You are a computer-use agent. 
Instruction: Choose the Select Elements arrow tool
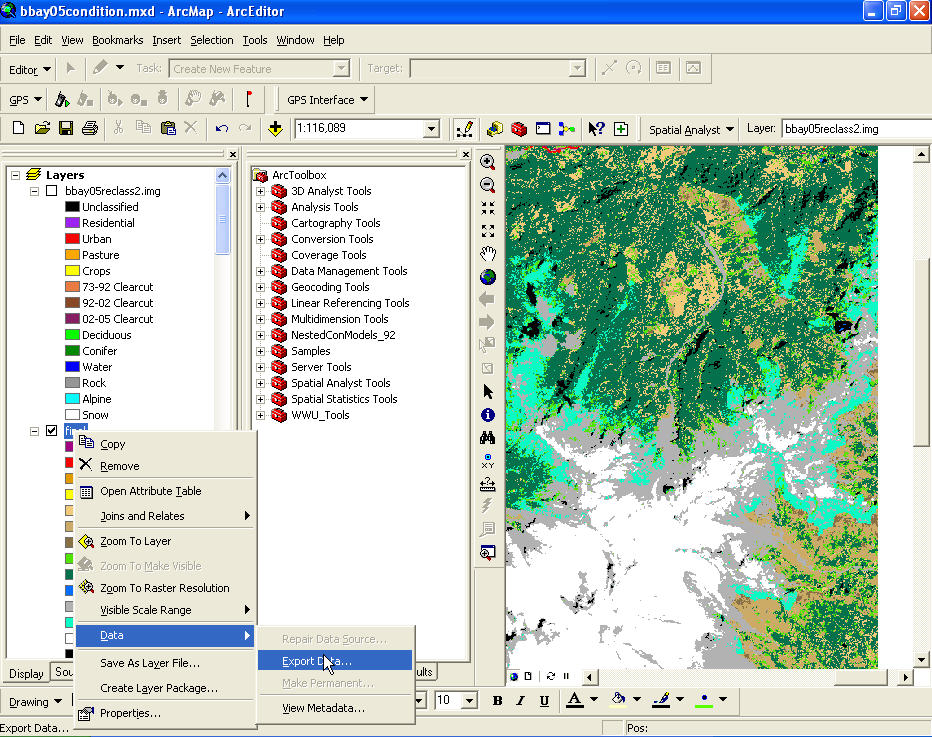[x=487, y=392]
